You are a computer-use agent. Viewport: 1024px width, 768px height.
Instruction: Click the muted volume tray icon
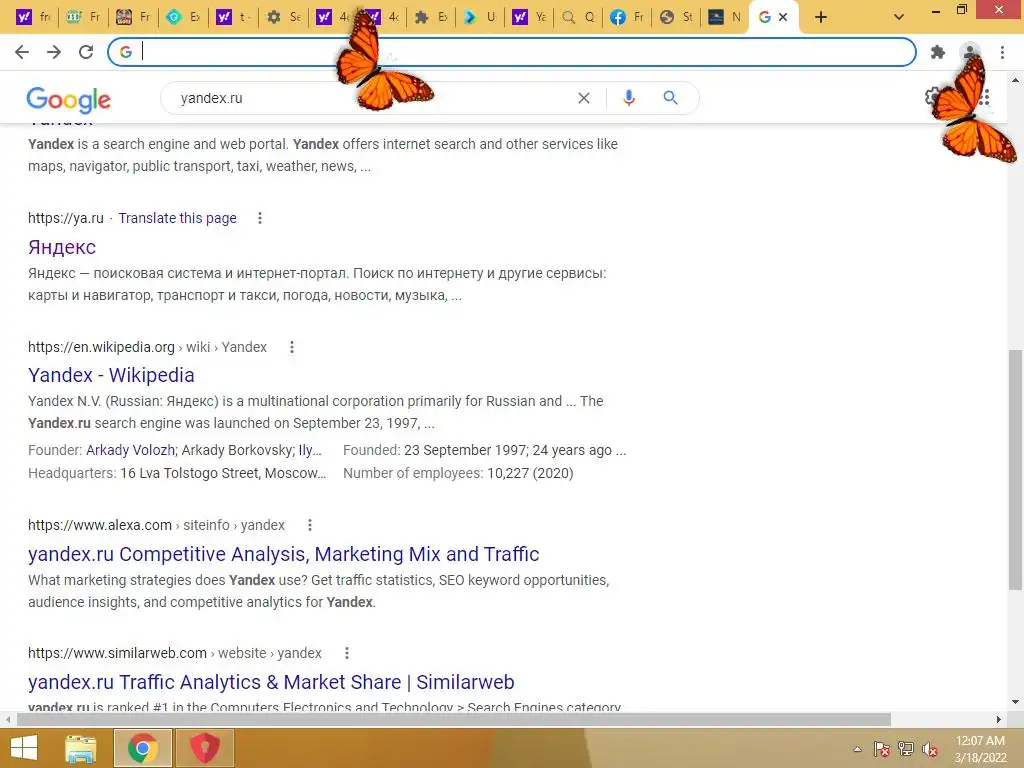[930, 749]
